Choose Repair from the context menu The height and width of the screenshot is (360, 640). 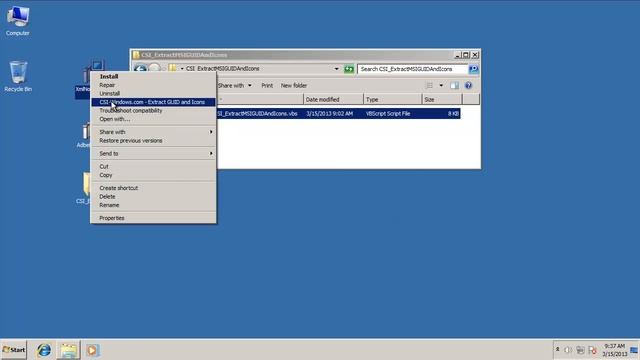coord(153,85)
